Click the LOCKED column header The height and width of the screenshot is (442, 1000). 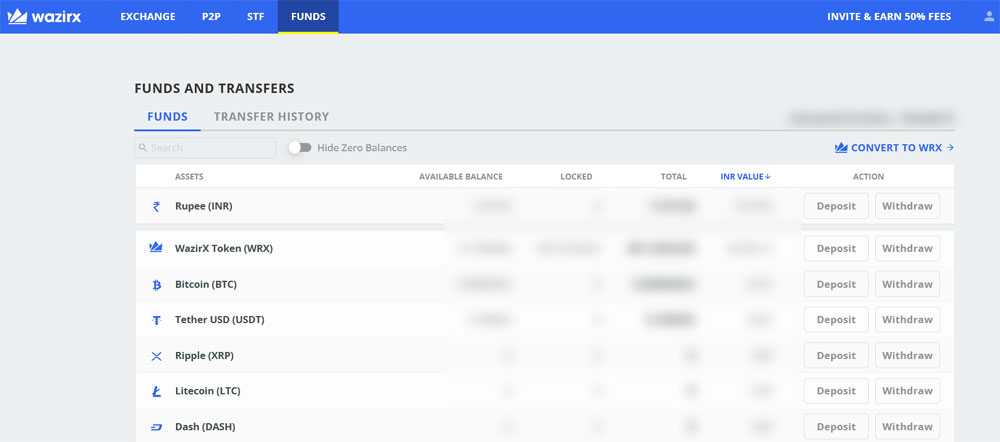[x=576, y=177]
